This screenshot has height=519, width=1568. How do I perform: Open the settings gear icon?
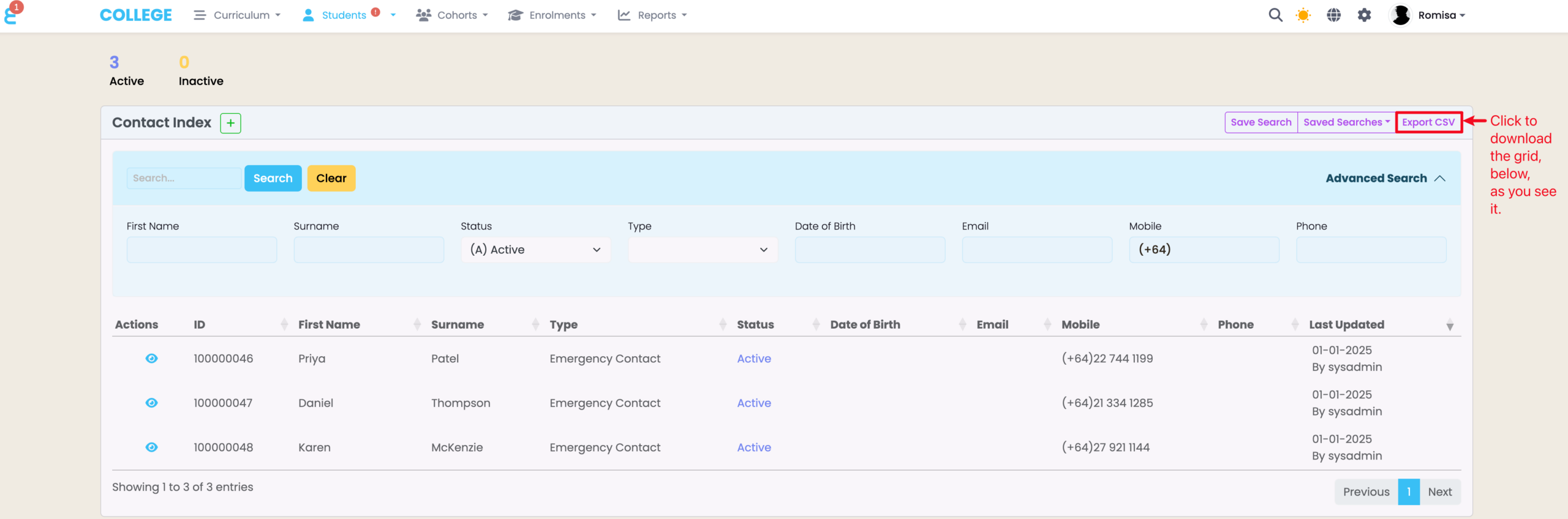point(1364,15)
